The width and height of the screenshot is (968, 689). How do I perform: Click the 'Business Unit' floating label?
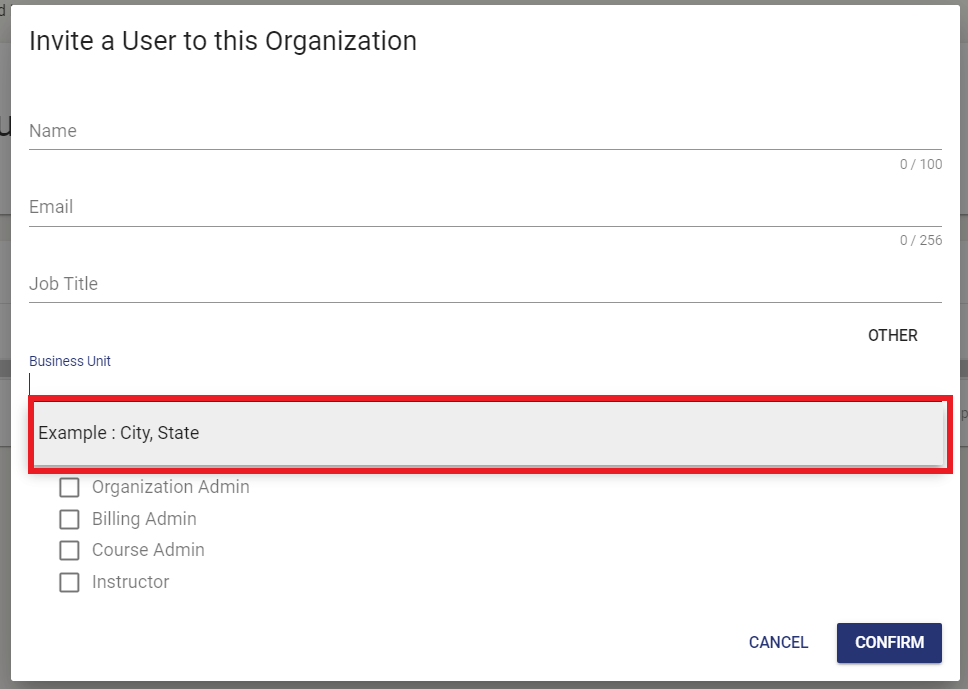(x=70, y=361)
